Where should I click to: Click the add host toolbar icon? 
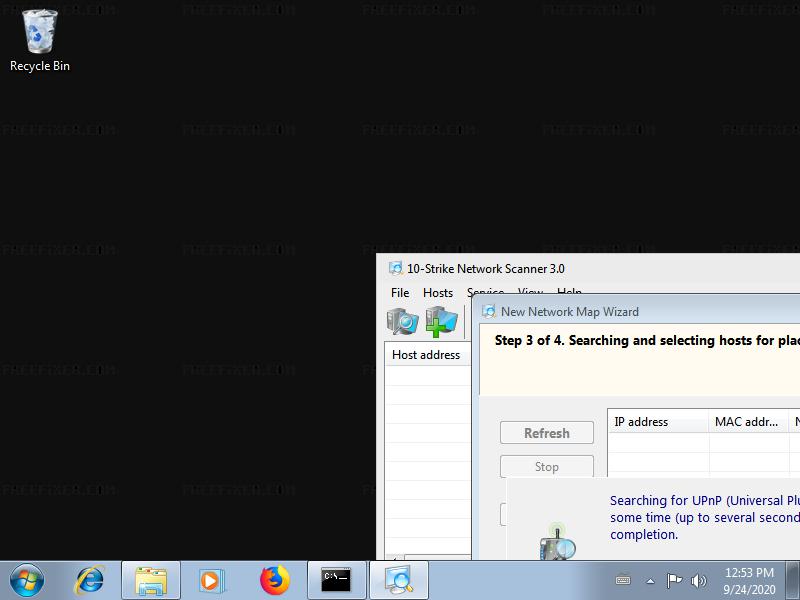[441, 321]
